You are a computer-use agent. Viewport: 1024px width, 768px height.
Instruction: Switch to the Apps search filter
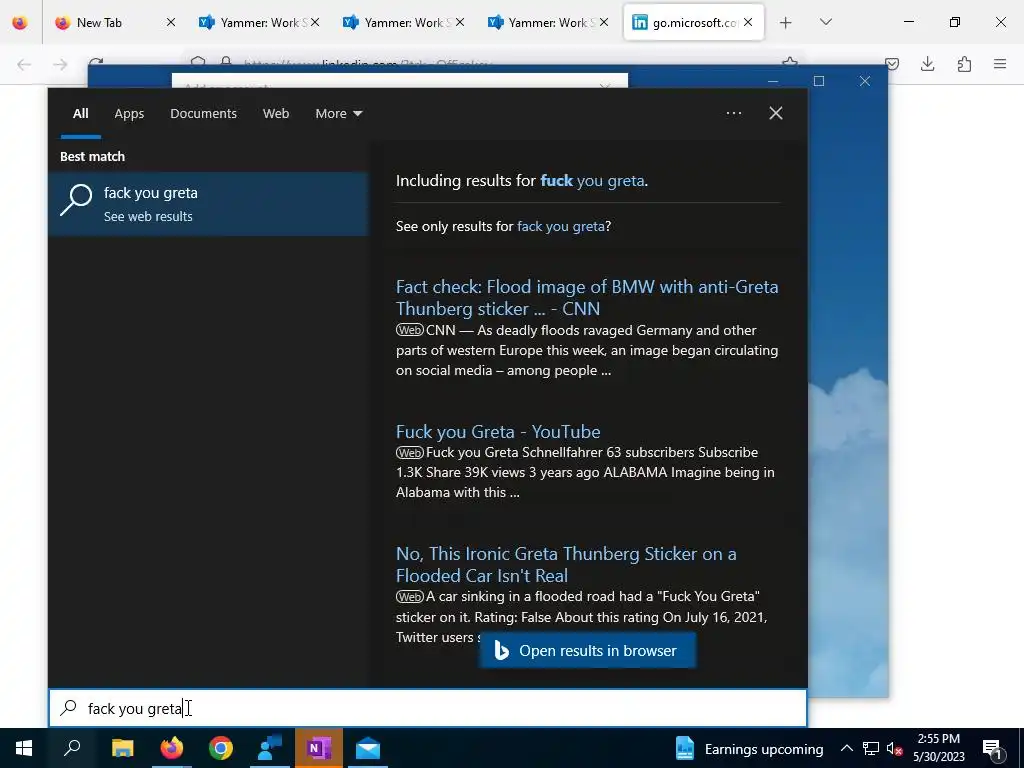point(129,114)
